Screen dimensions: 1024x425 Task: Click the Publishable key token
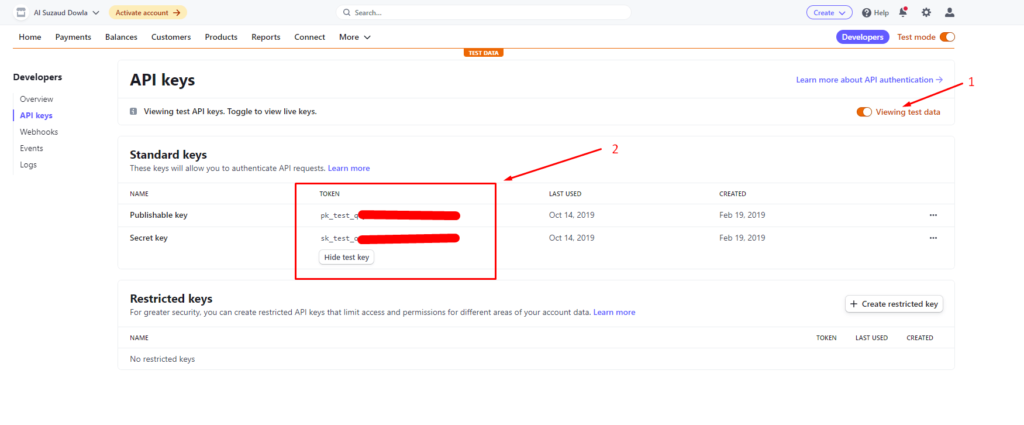point(390,215)
